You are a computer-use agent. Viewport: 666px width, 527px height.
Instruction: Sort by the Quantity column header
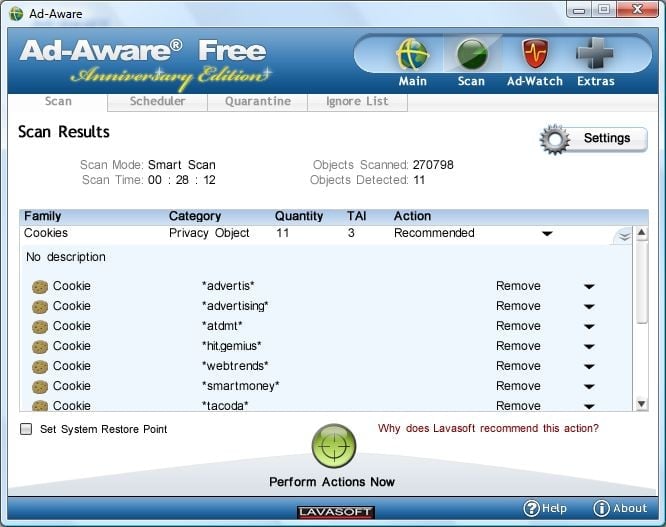299,216
